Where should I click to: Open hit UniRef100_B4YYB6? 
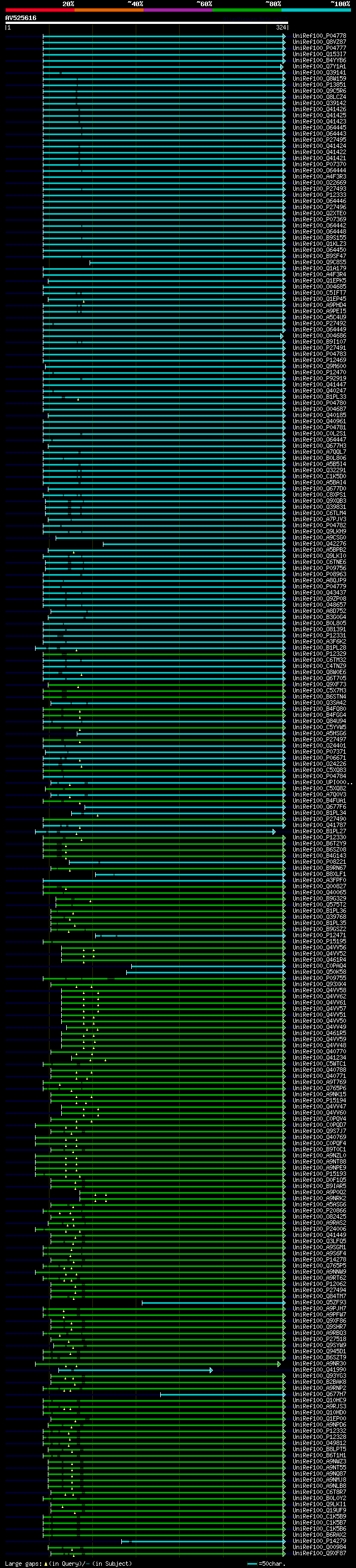tap(319, 60)
